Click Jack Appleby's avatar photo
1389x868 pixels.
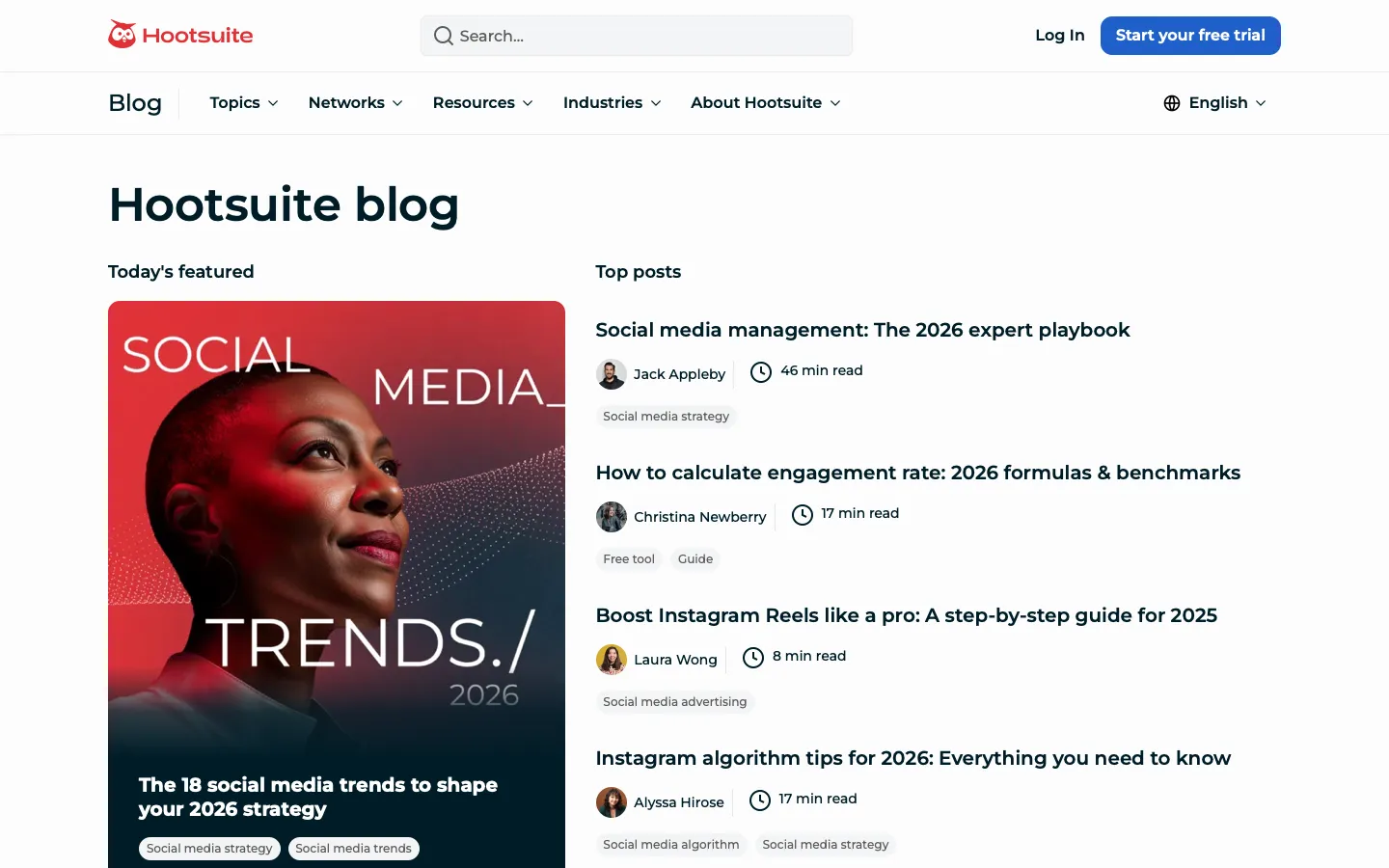click(612, 374)
